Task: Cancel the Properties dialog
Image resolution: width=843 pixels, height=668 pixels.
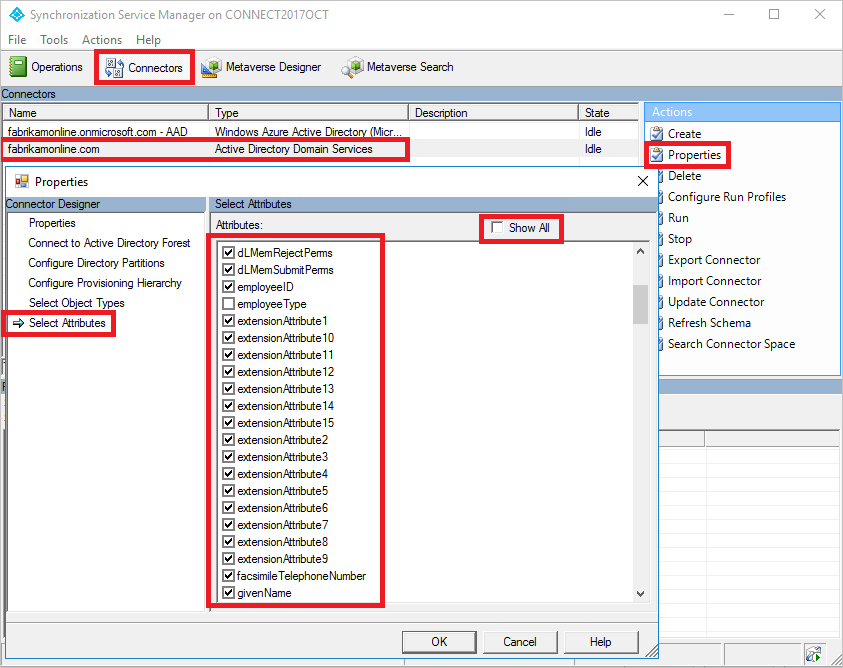Action: (x=520, y=641)
